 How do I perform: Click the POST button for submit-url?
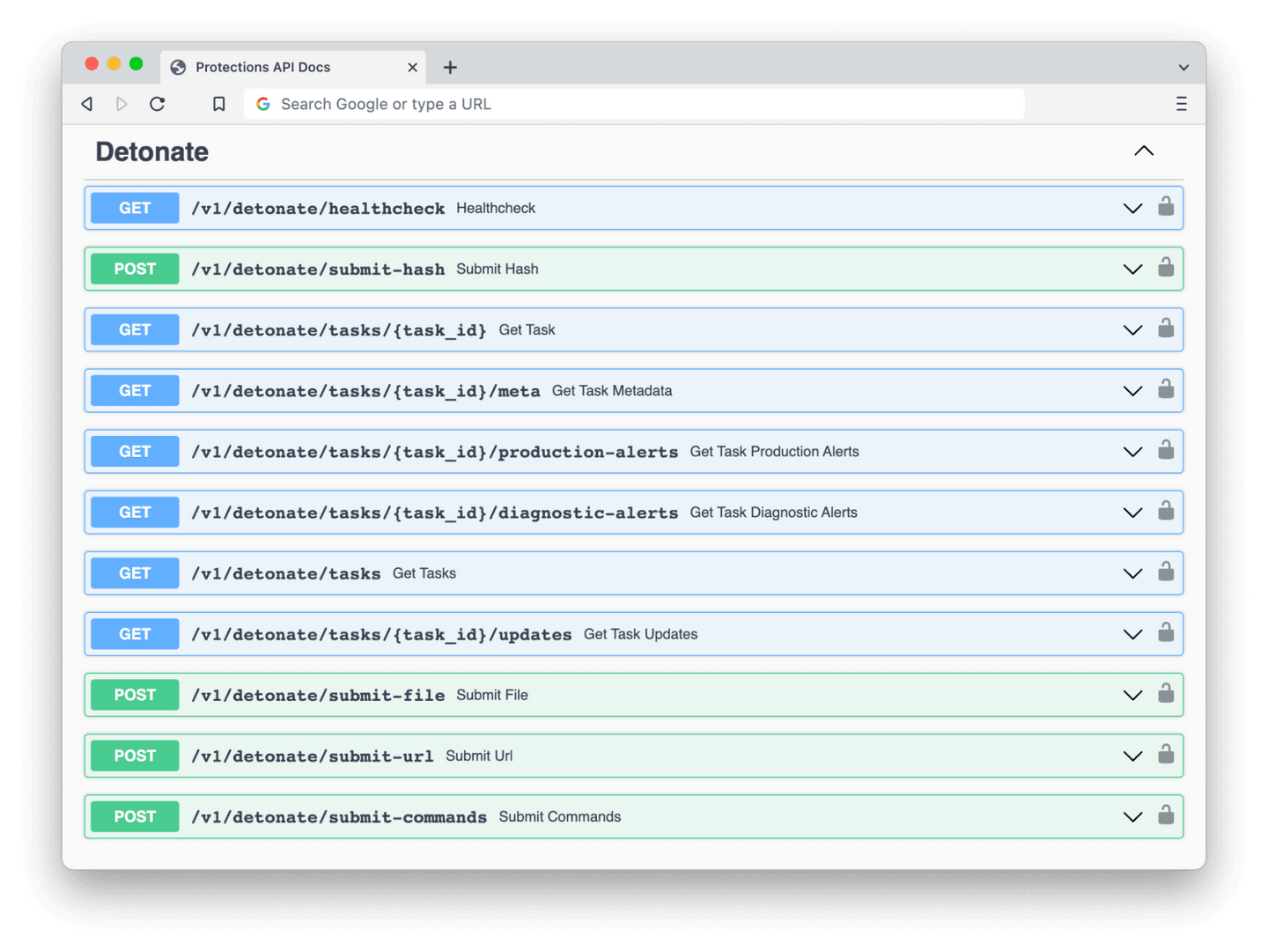135,756
